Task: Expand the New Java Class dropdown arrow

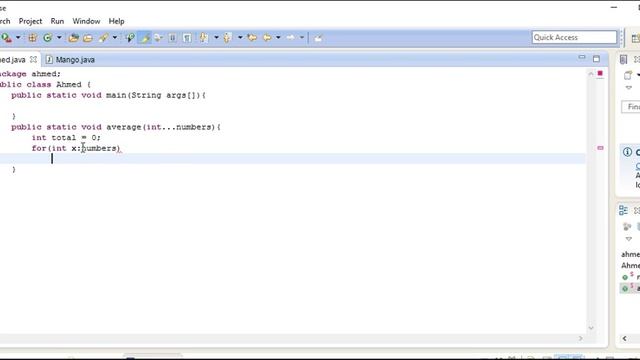Action: coord(59,38)
